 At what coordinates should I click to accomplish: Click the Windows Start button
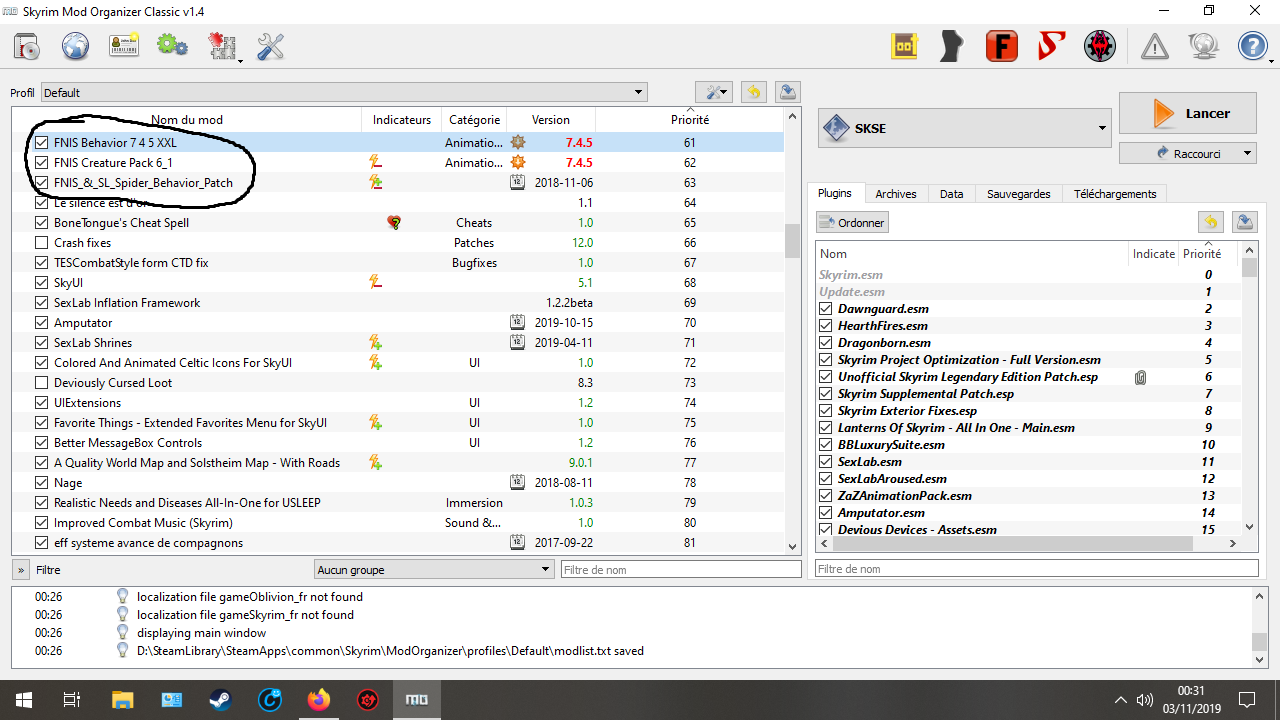click(23, 700)
